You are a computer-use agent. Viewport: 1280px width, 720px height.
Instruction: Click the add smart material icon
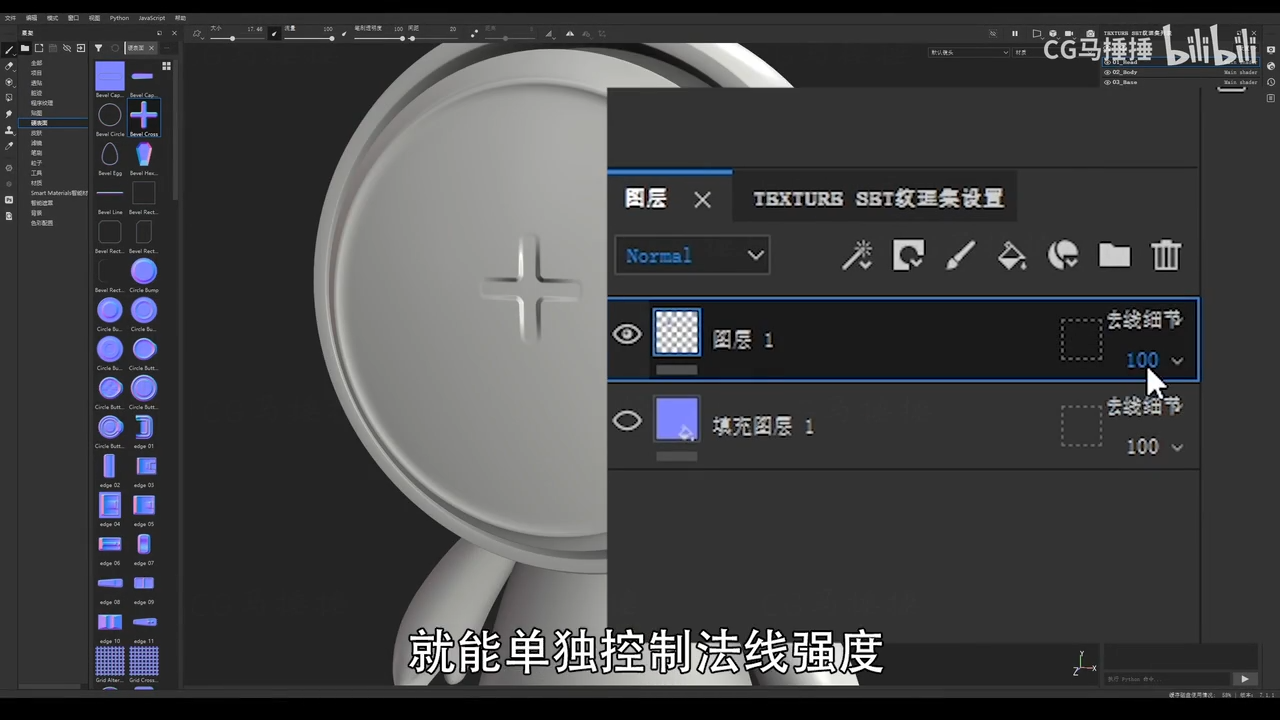1063,255
